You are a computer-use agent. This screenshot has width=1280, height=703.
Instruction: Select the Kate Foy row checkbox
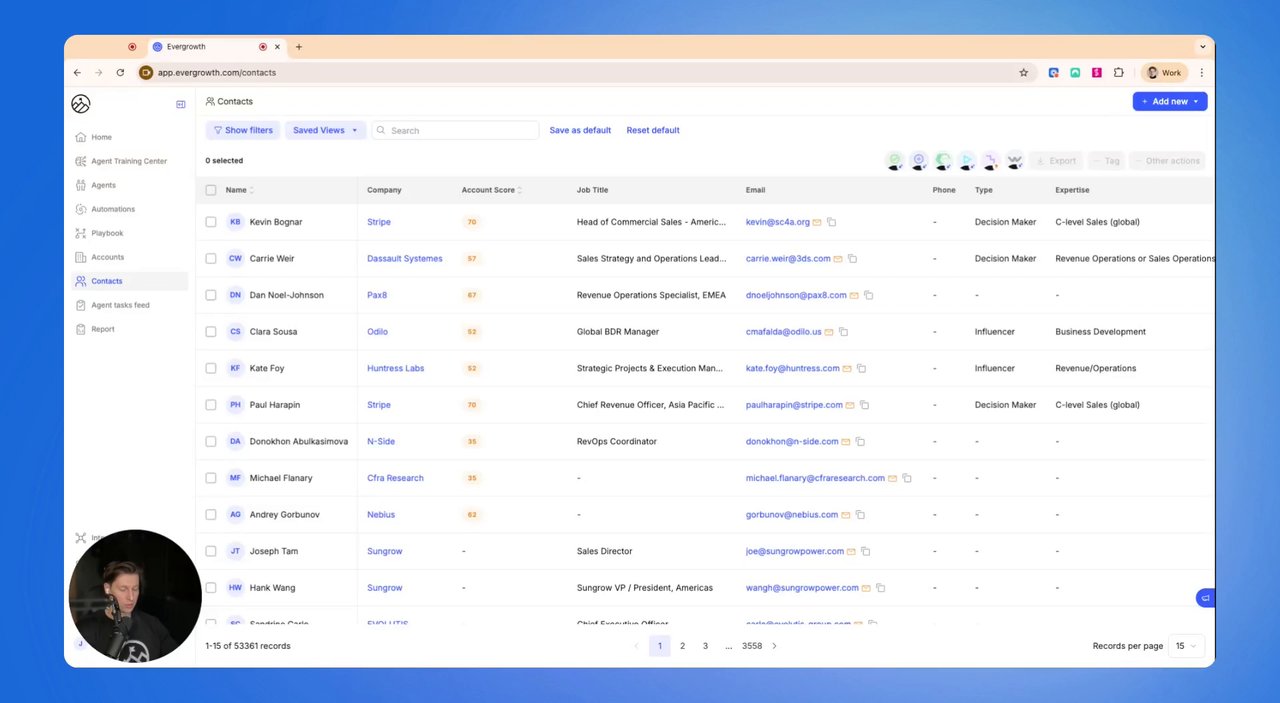211,368
